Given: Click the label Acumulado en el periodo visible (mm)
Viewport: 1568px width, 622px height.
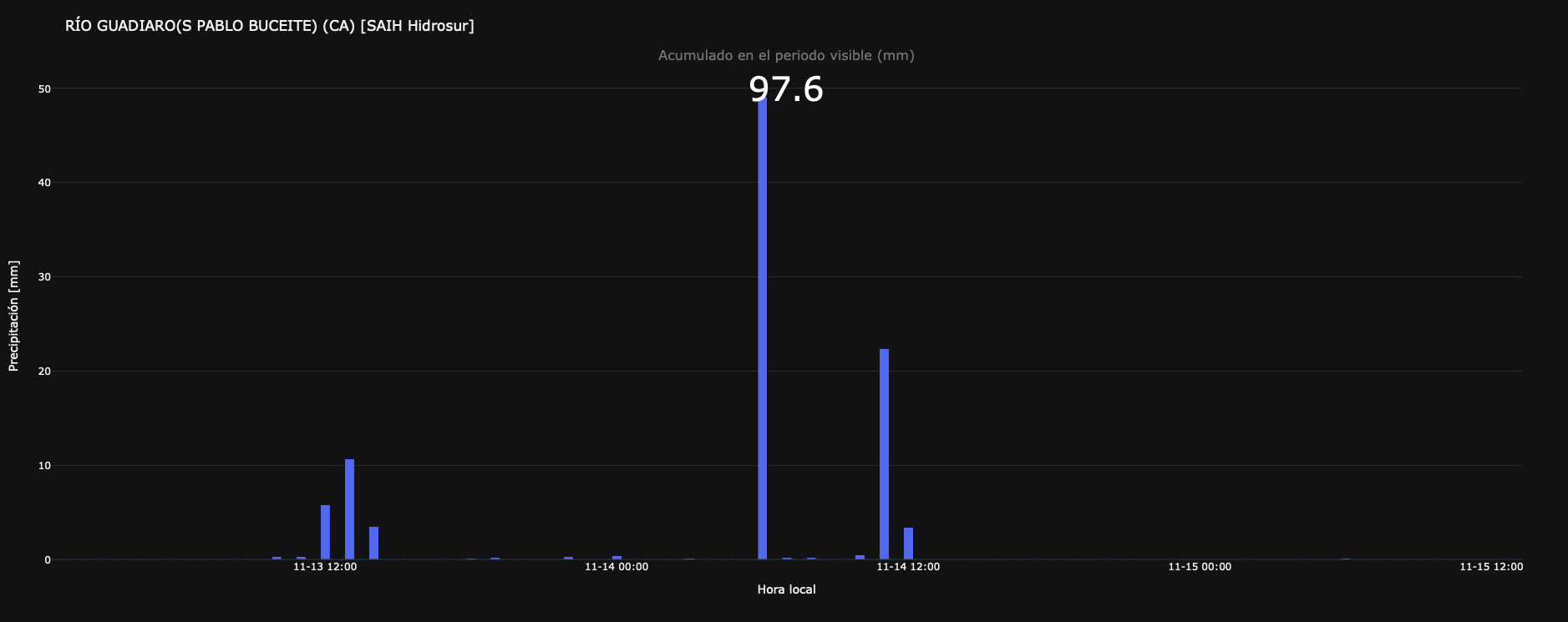Looking at the screenshot, I should [x=786, y=56].
